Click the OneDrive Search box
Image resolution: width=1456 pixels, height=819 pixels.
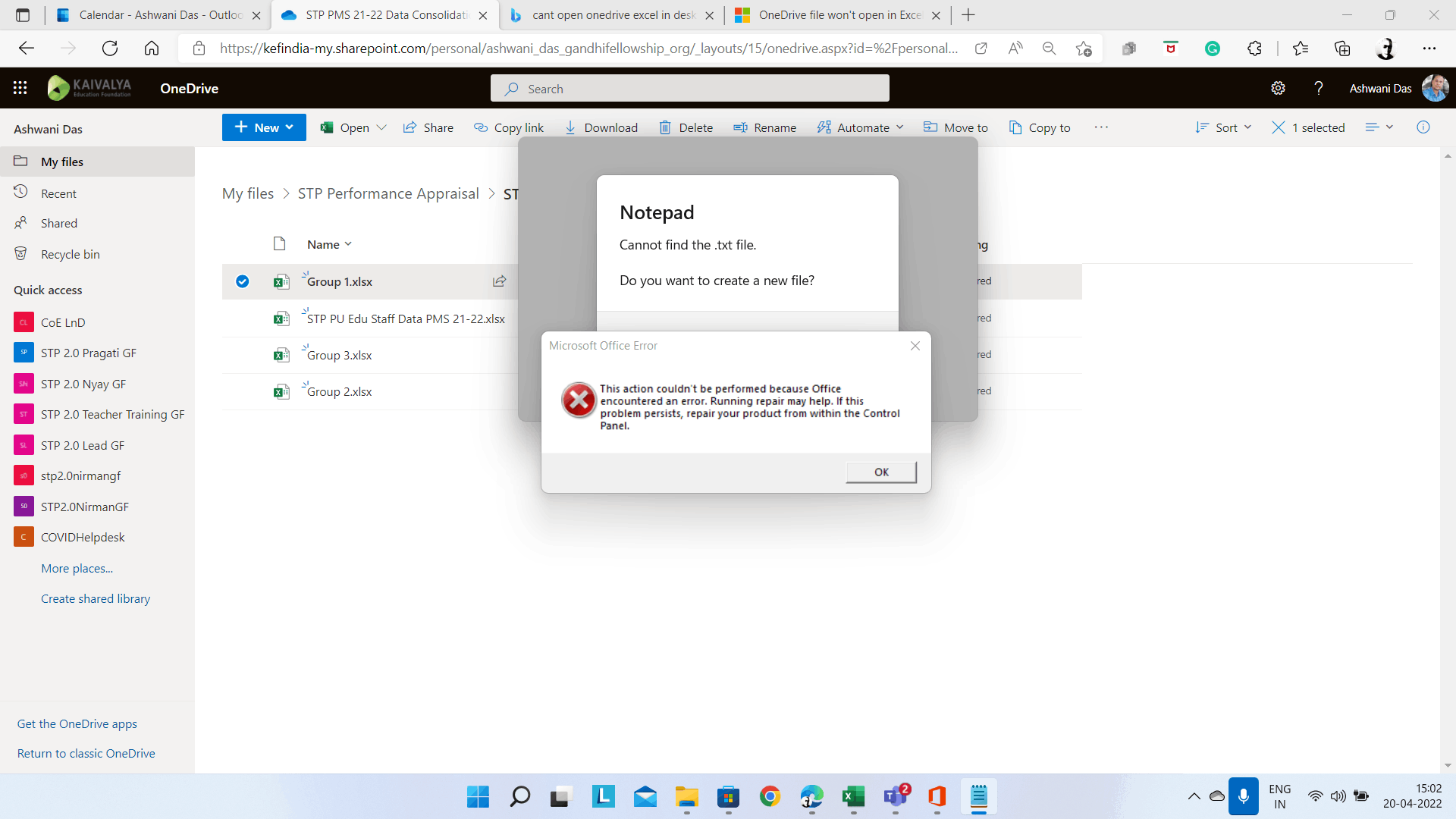tap(690, 89)
